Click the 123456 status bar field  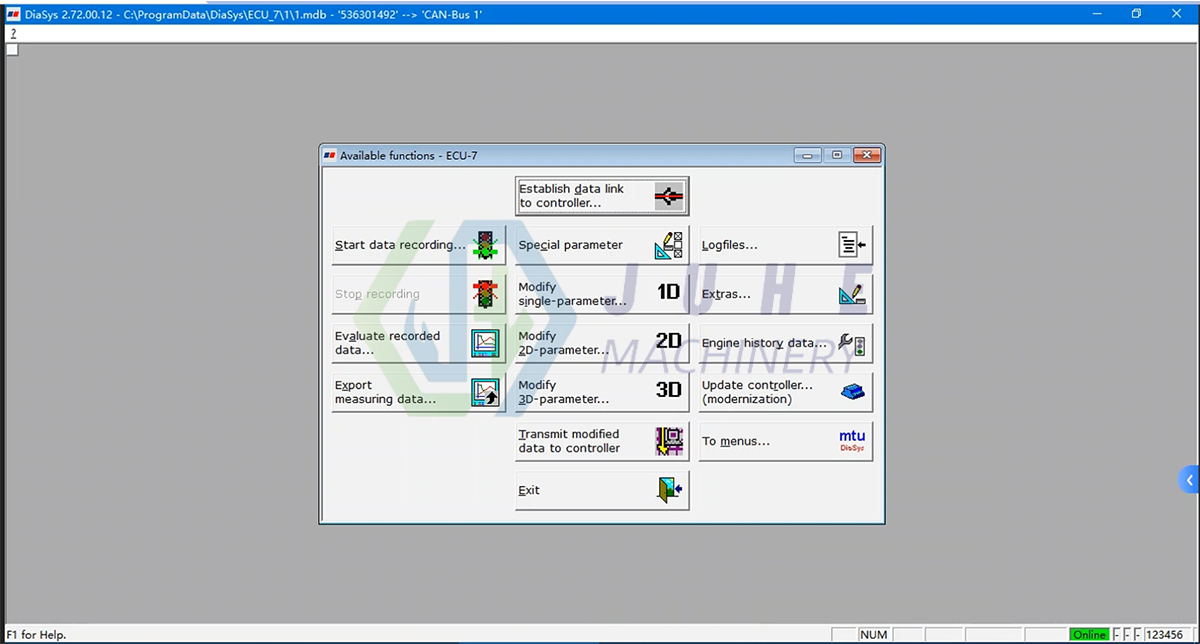[1164, 635]
